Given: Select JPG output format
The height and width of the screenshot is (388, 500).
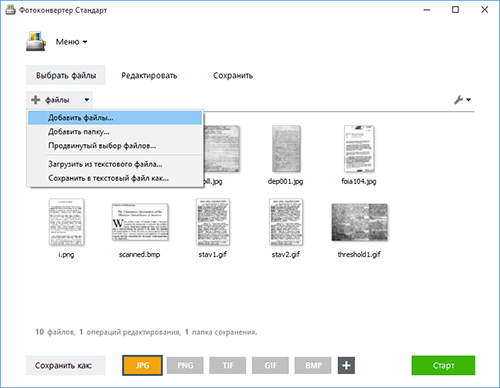Looking at the screenshot, I should pos(142,365).
